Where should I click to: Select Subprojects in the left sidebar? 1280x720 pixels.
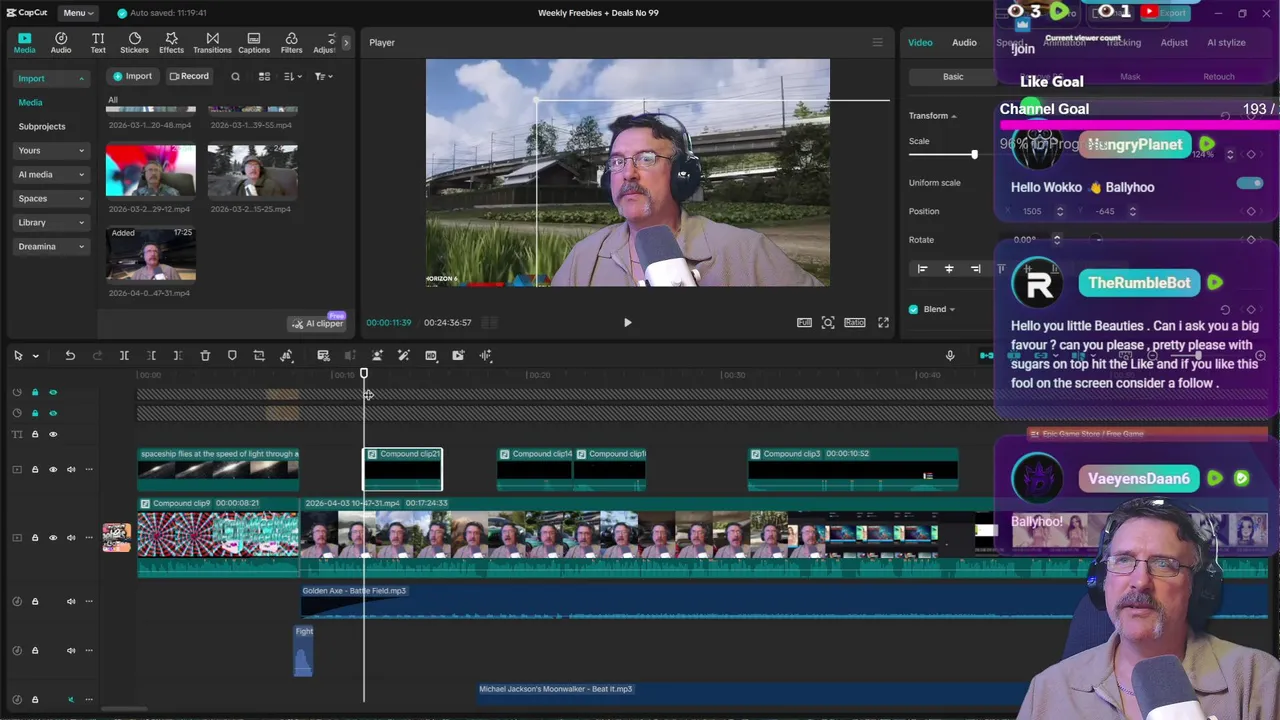42,126
